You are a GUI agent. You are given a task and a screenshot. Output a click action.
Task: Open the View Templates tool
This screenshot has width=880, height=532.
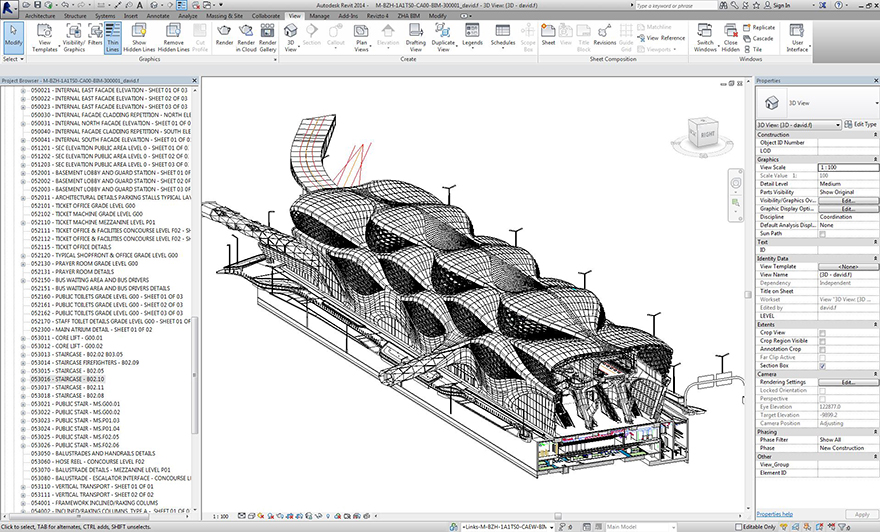pyautogui.click(x=44, y=38)
